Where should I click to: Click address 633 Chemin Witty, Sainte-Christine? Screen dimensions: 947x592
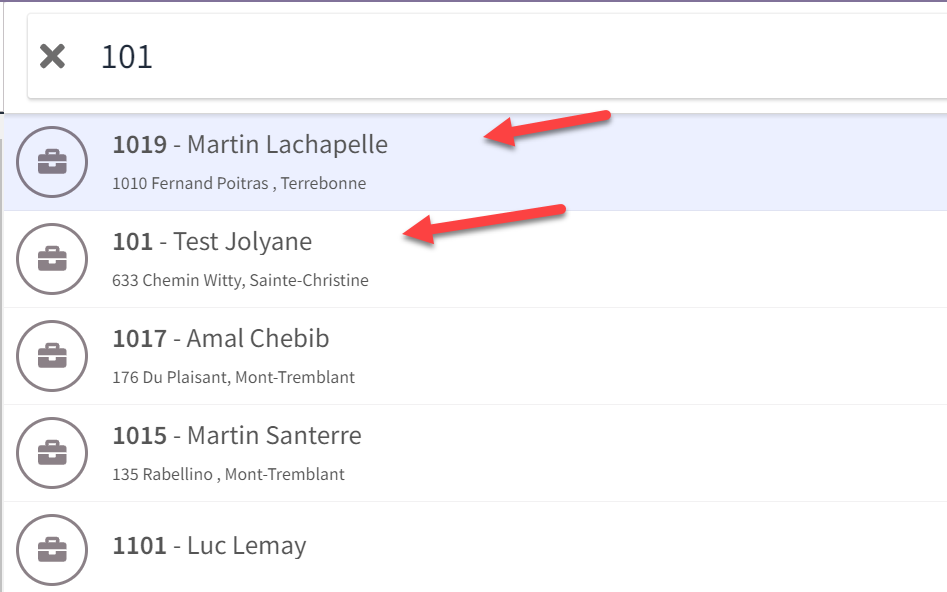coord(240,280)
